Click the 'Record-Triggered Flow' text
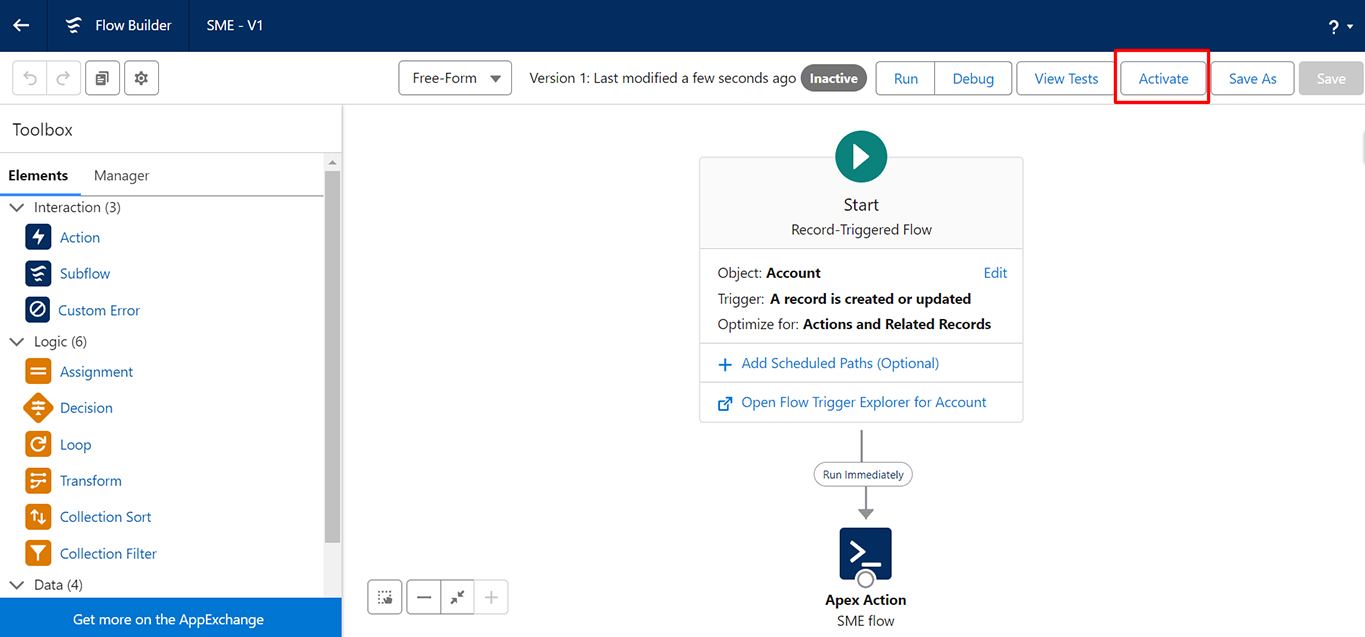Viewport: 1365px width, 637px height. 861,230
